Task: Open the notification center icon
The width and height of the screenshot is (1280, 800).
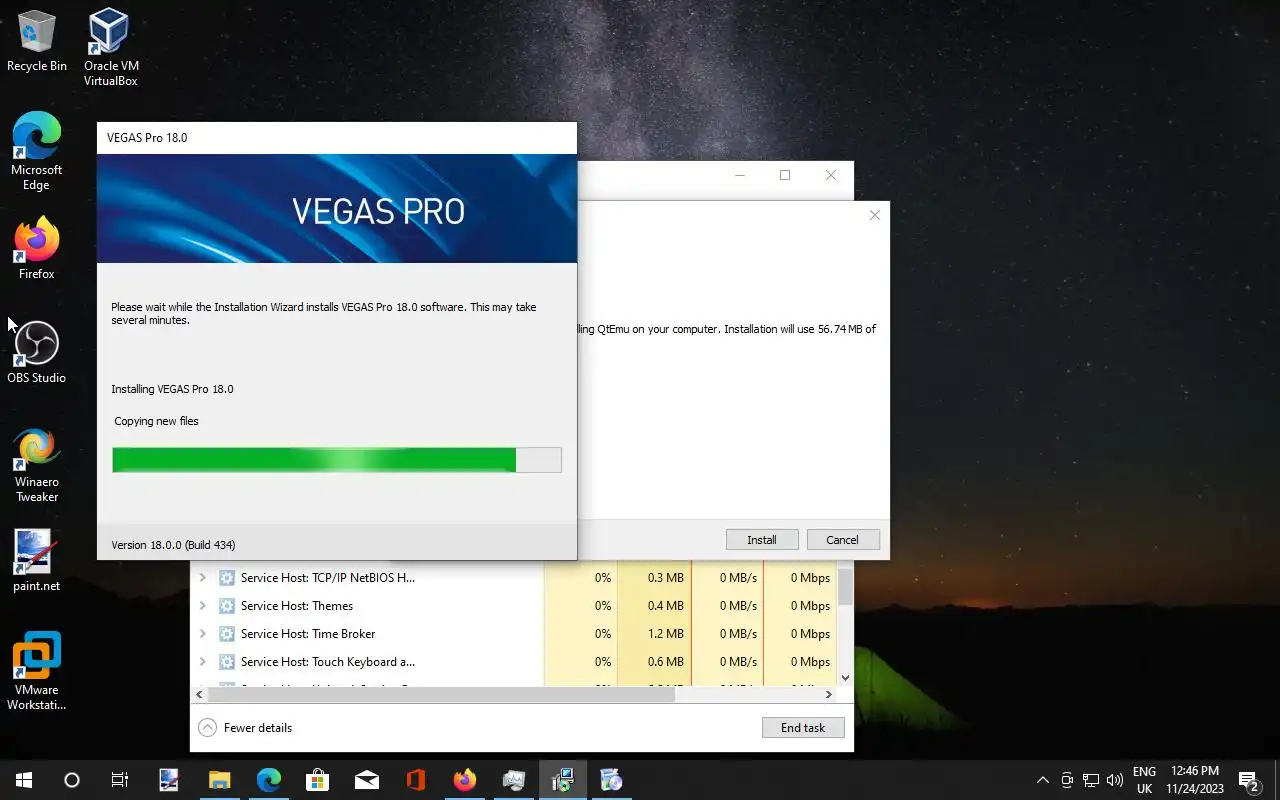Action: click(x=1249, y=780)
